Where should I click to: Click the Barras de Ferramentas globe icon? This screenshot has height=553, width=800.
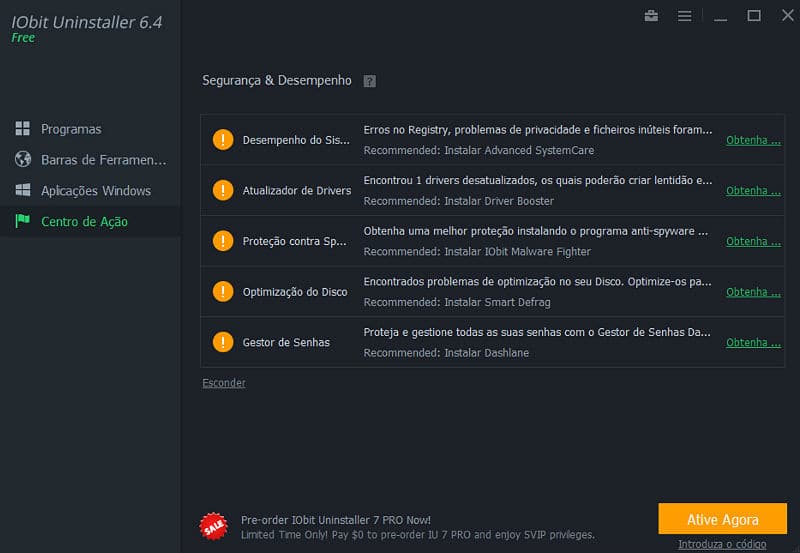tap(23, 159)
